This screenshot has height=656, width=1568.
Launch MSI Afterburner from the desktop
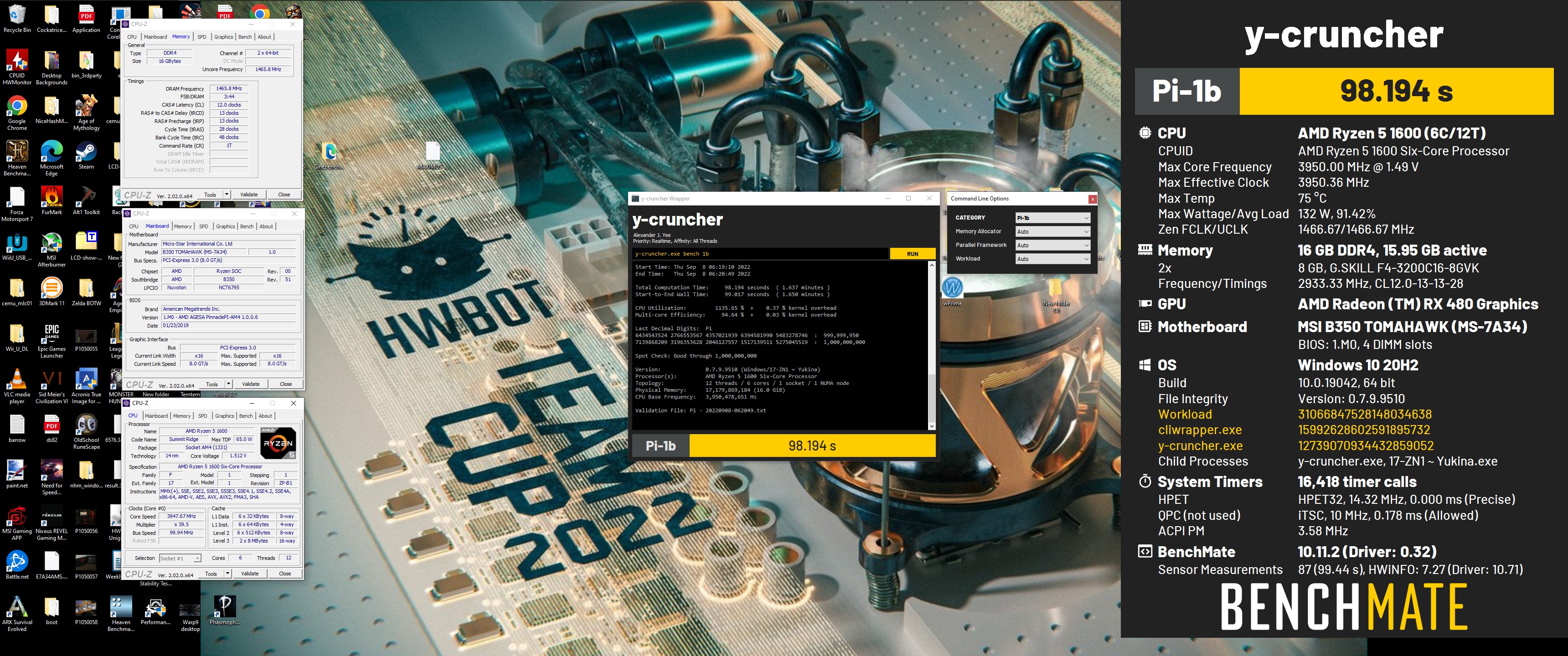point(52,250)
